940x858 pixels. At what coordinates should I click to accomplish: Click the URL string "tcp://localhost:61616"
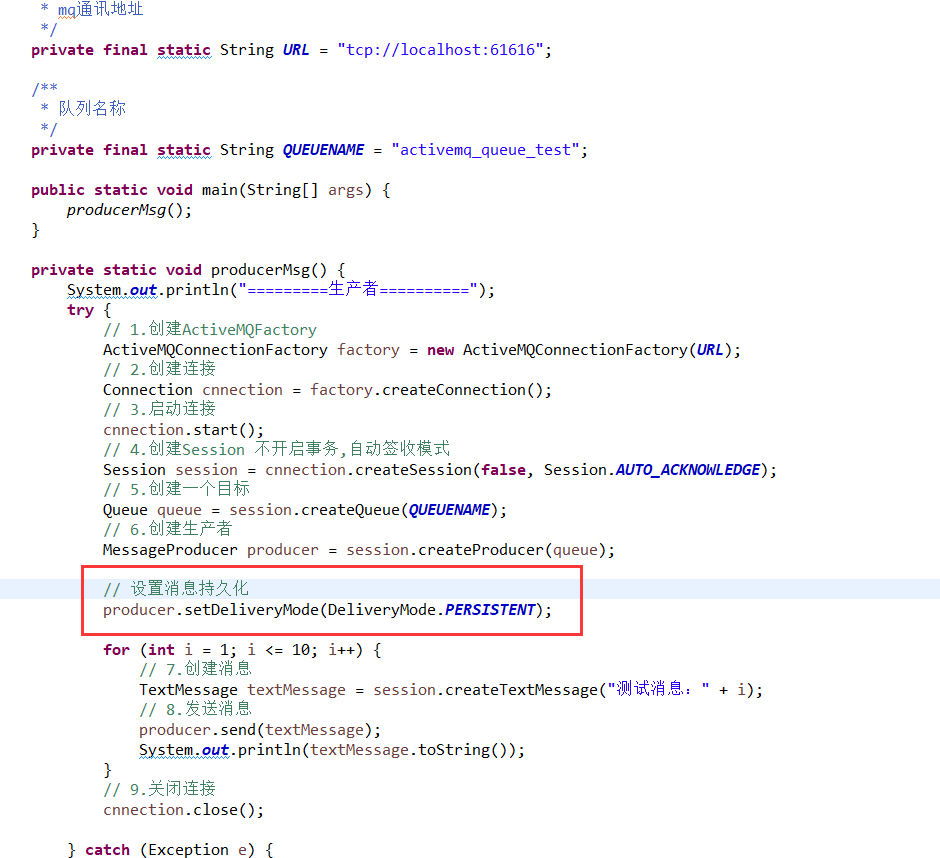441,50
